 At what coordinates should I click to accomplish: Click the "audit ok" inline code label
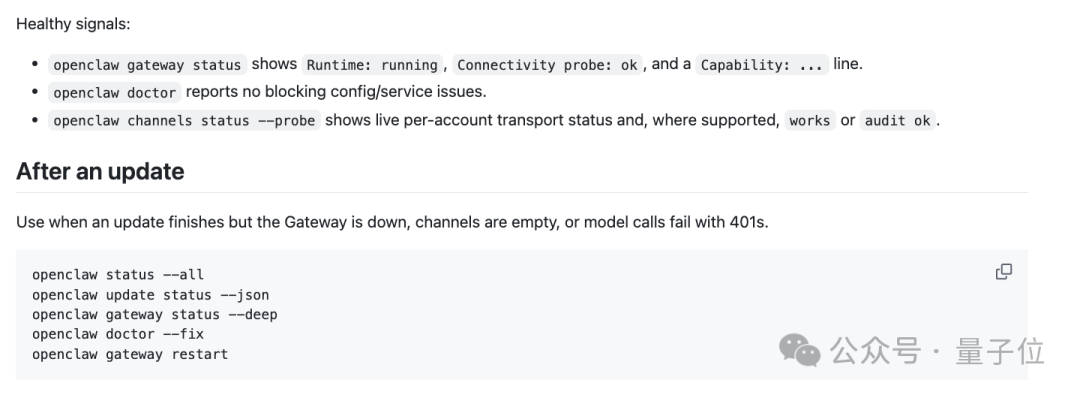(897, 121)
